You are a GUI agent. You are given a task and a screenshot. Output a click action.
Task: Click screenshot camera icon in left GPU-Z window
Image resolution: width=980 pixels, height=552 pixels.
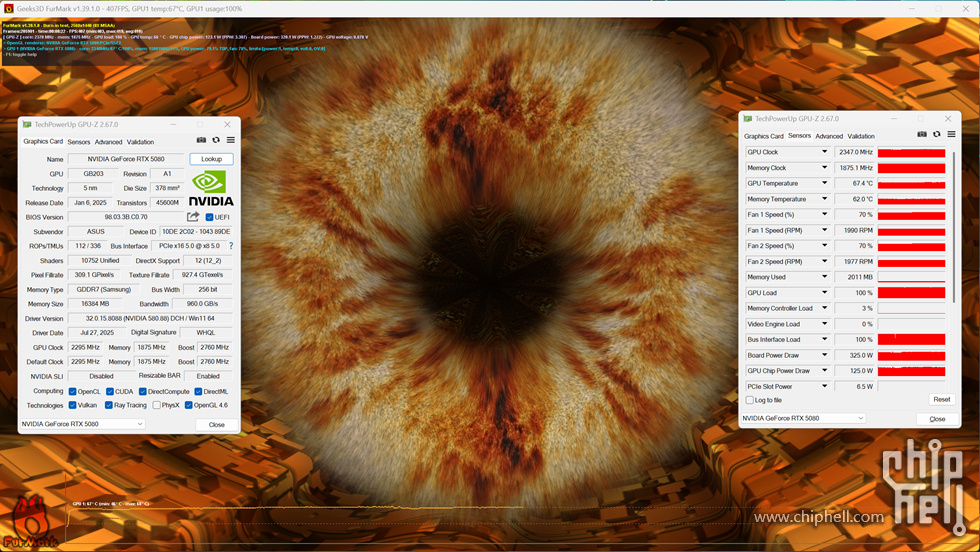[x=201, y=140]
